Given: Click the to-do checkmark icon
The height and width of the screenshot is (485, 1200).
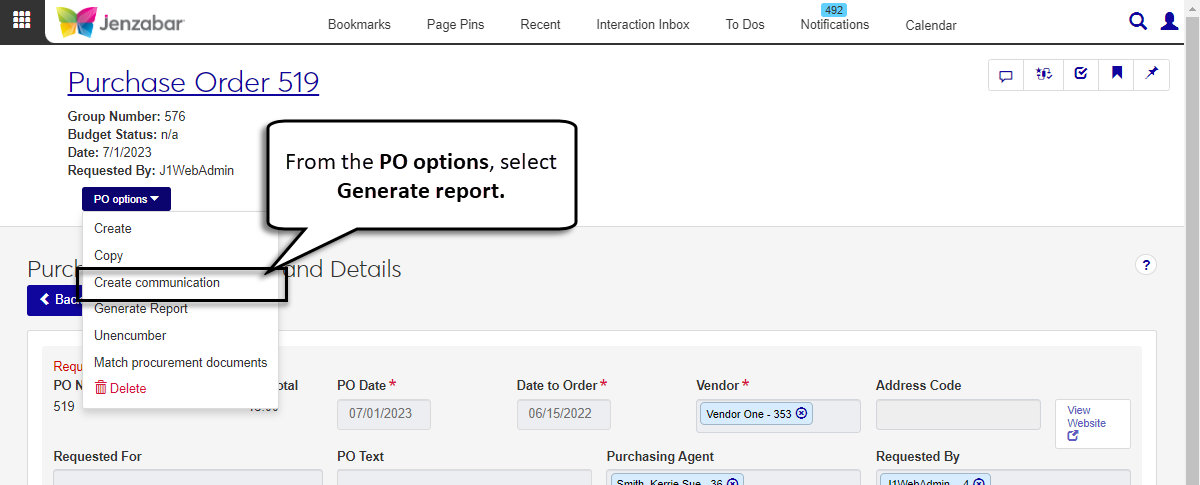Looking at the screenshot, I should tap(1080, 74).
